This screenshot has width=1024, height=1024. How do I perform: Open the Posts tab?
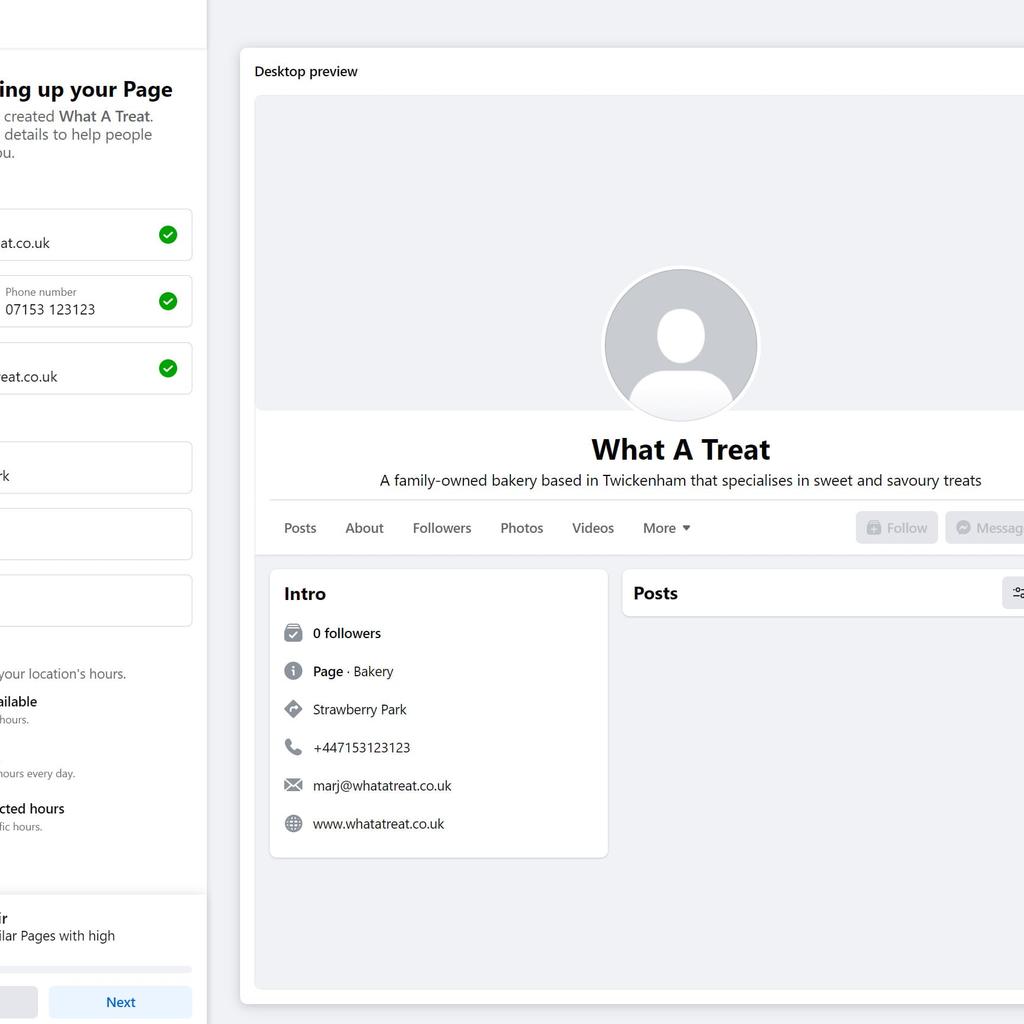[x=300, y=528]
